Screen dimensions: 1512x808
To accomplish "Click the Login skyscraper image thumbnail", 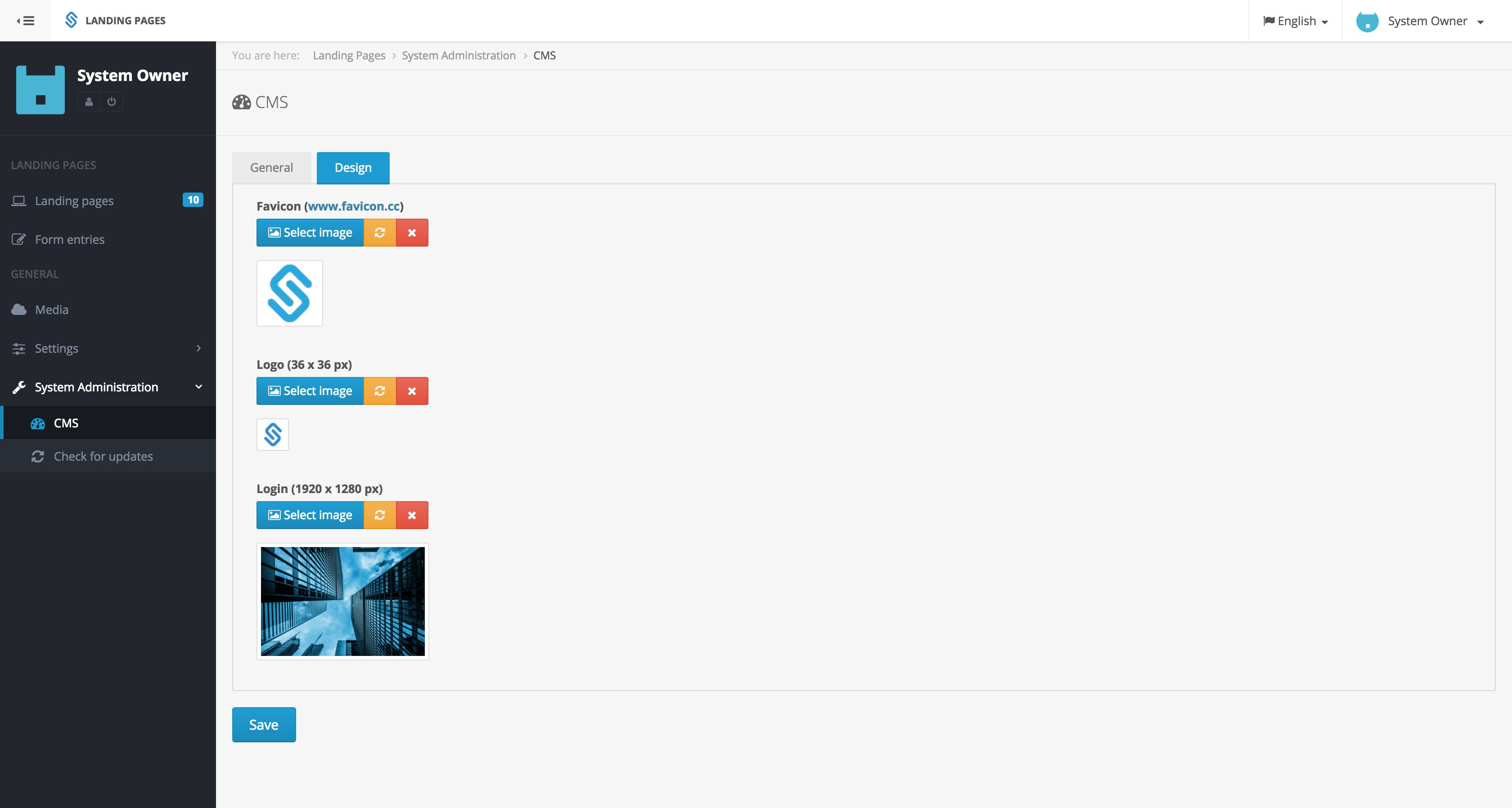I will click(x=342, y=601).
